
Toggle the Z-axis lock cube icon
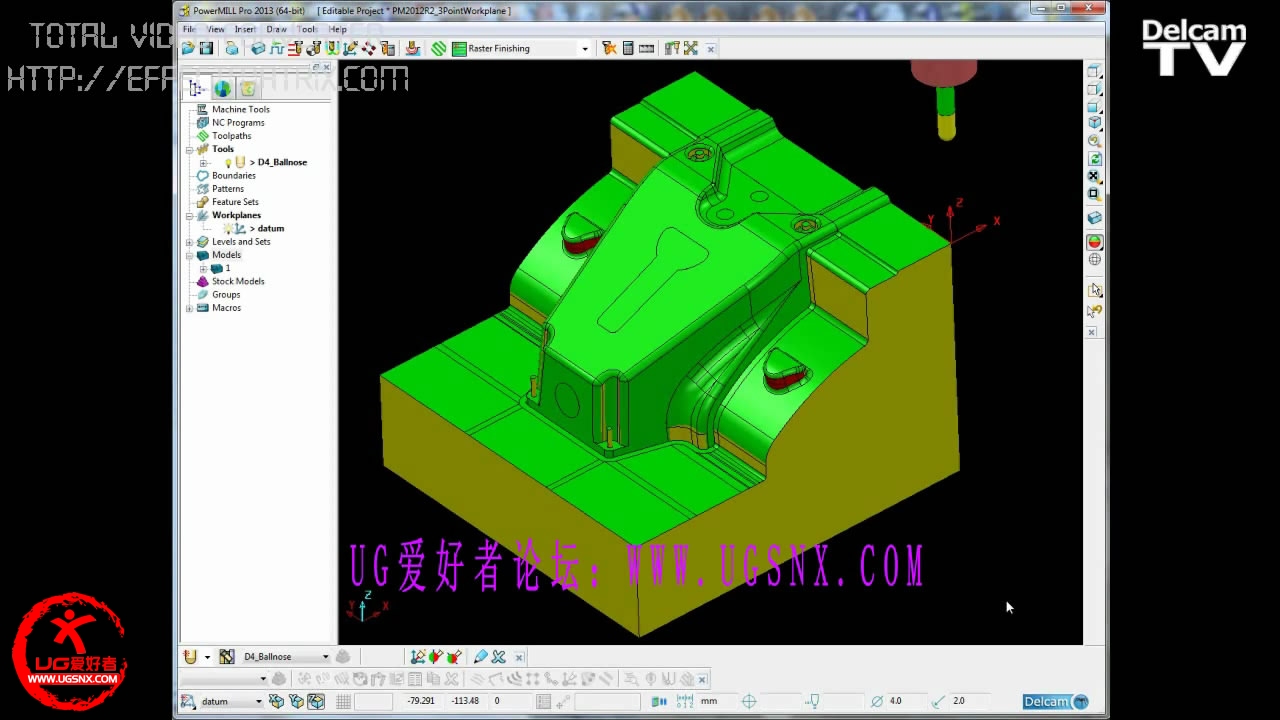[x=316, y=702]
